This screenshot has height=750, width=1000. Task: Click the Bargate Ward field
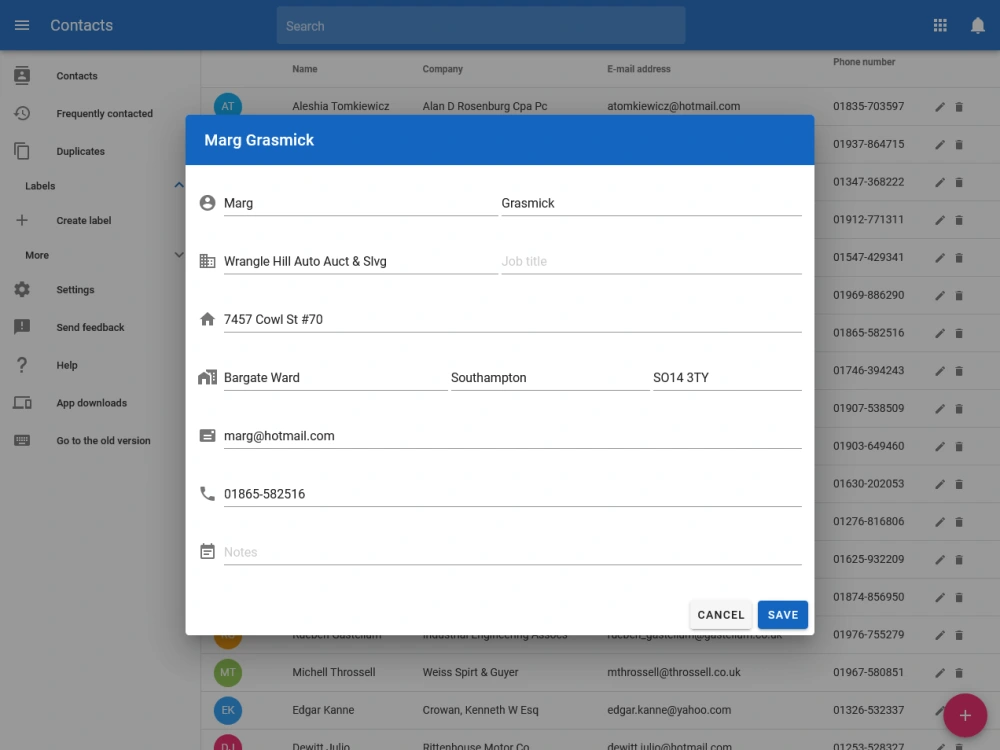tap(335, 378)
